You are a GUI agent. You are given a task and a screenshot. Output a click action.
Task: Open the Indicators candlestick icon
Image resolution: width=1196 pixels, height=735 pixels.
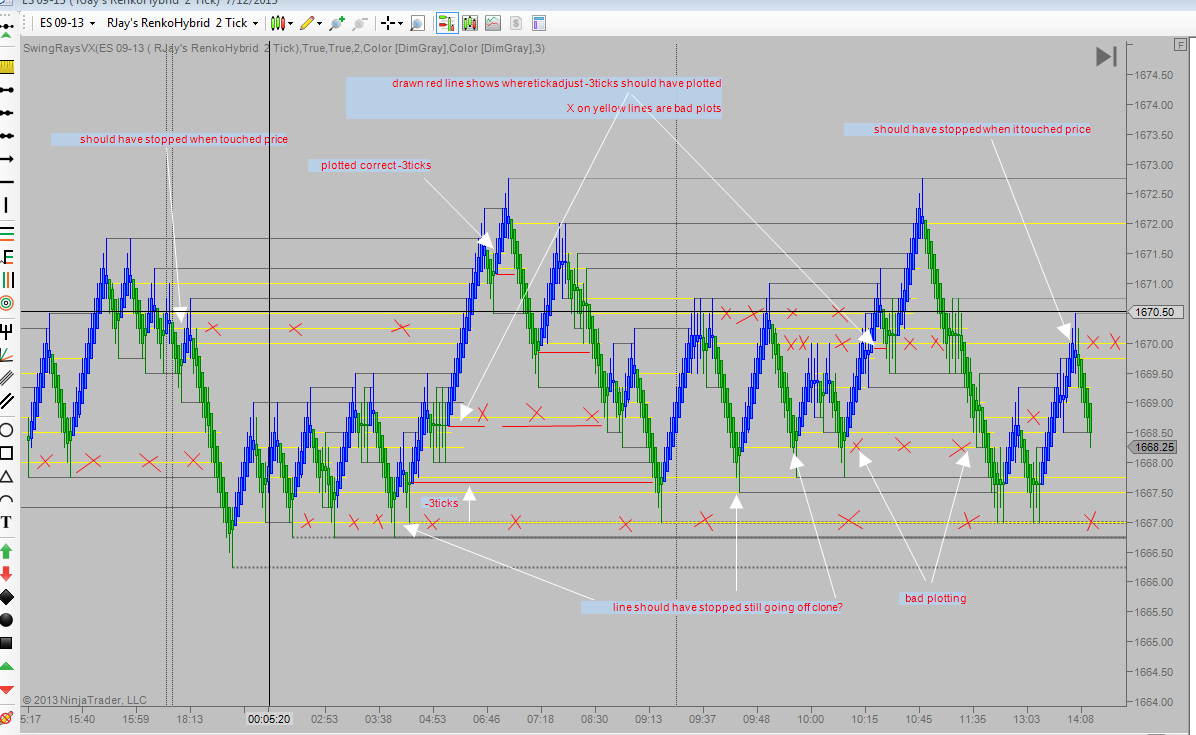[469, 23]
